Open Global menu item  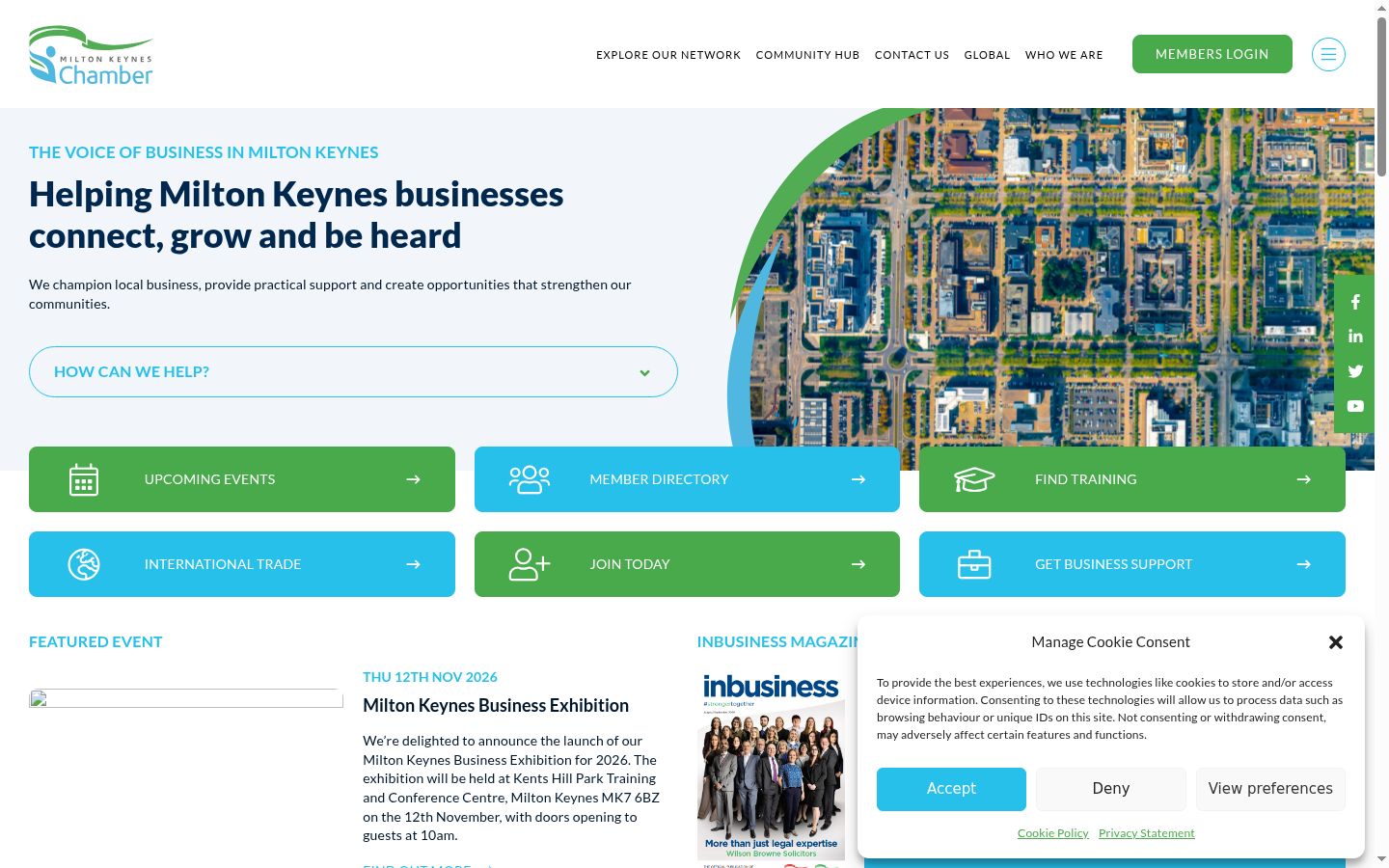[987, 55]
